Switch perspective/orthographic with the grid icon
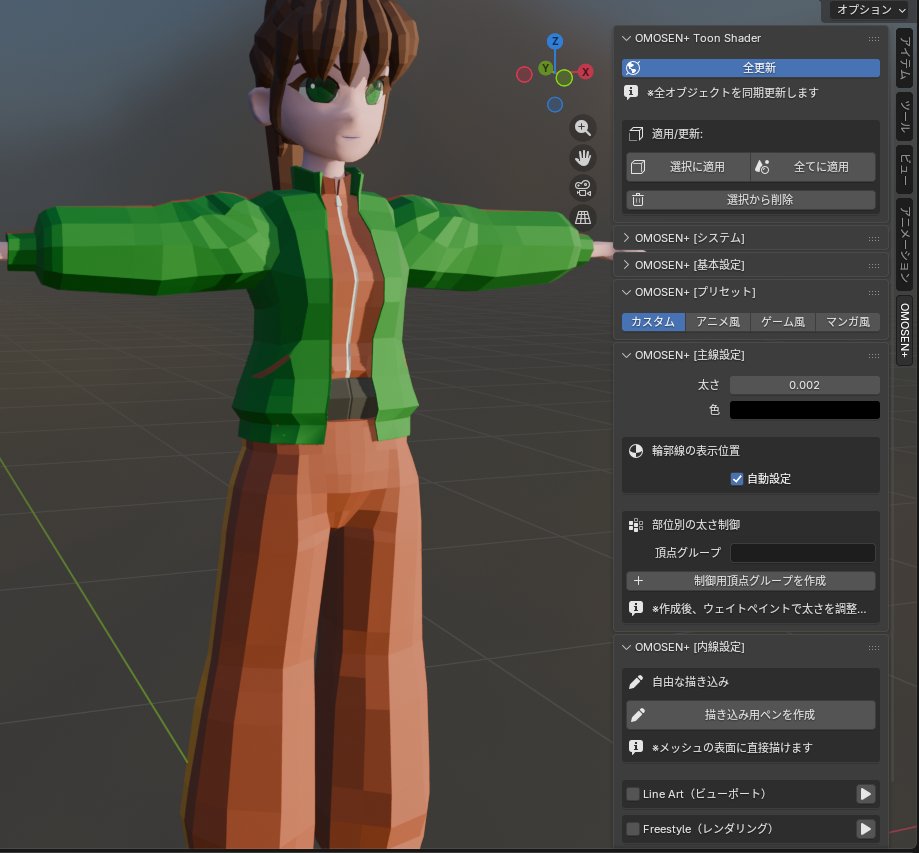919x853 pixels. [583, 217]
